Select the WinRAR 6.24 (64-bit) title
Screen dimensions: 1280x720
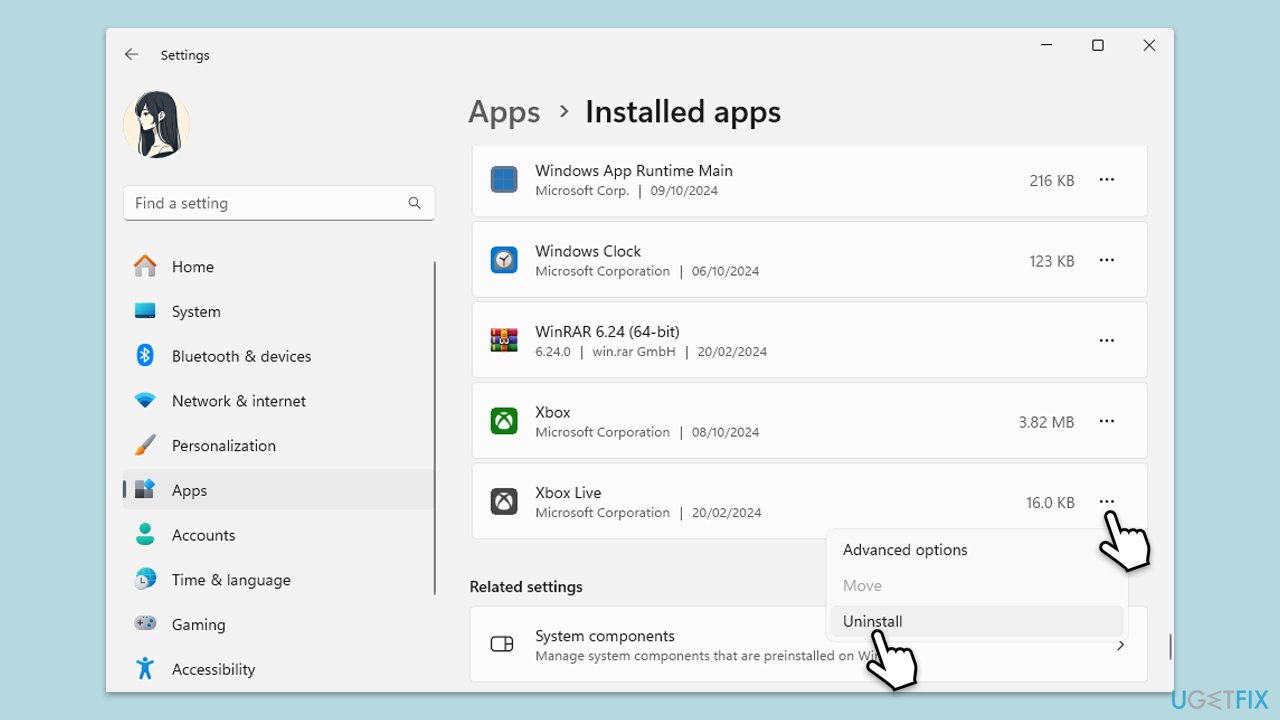pyautogui.click(x=608, y=332)
